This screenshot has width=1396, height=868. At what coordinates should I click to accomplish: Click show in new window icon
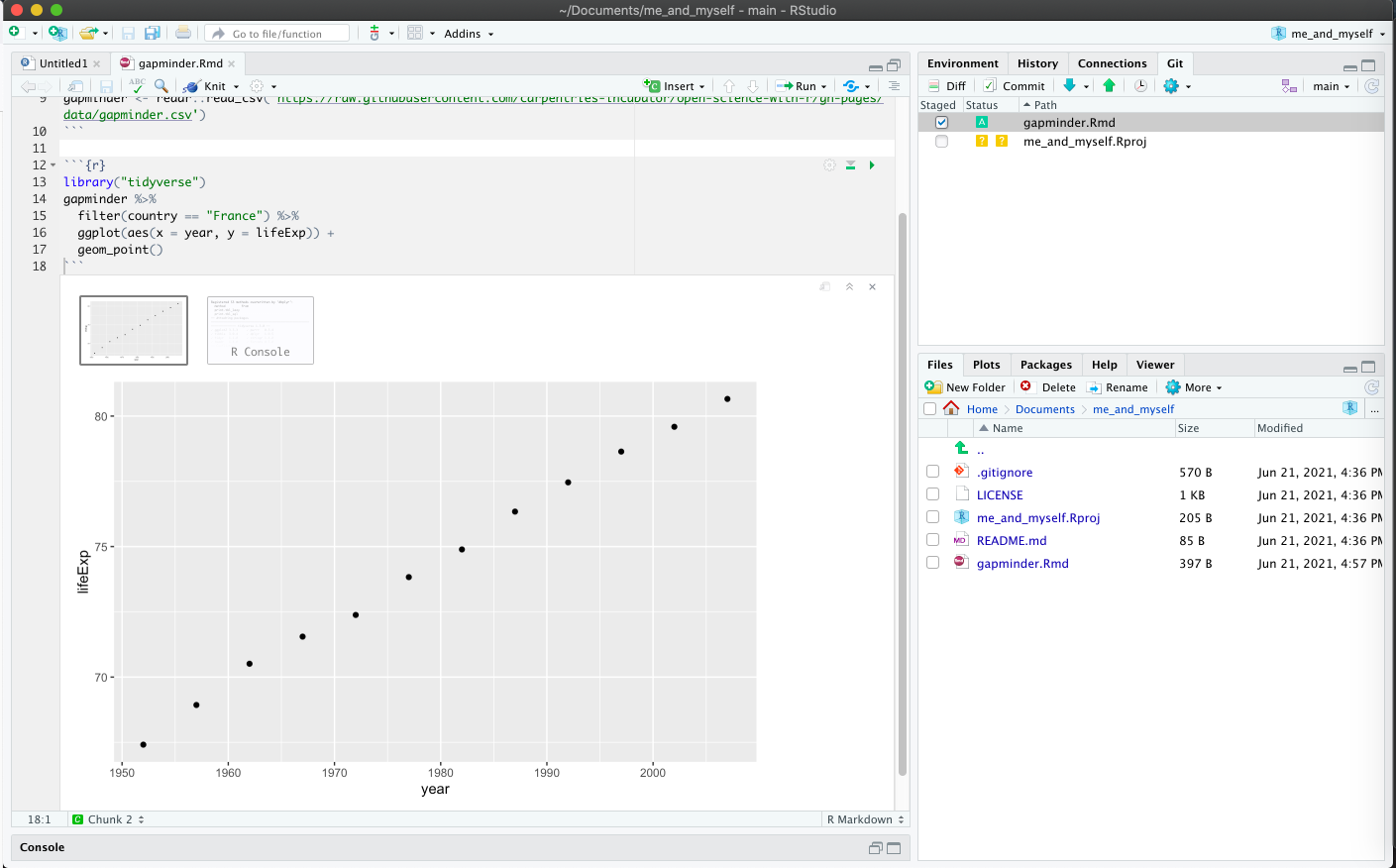76,86
